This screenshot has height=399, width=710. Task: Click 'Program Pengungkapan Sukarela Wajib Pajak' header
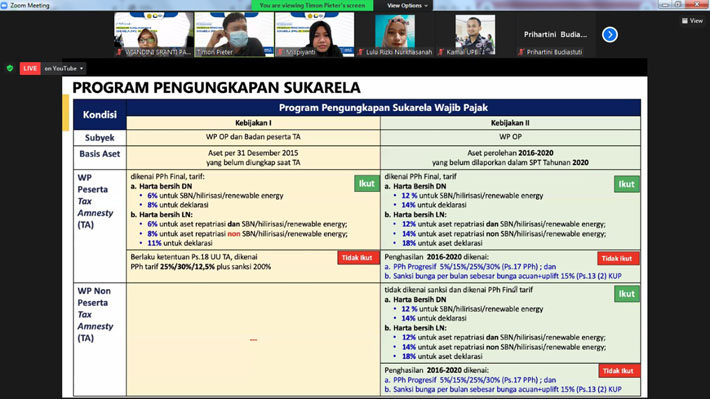point(384,108)
